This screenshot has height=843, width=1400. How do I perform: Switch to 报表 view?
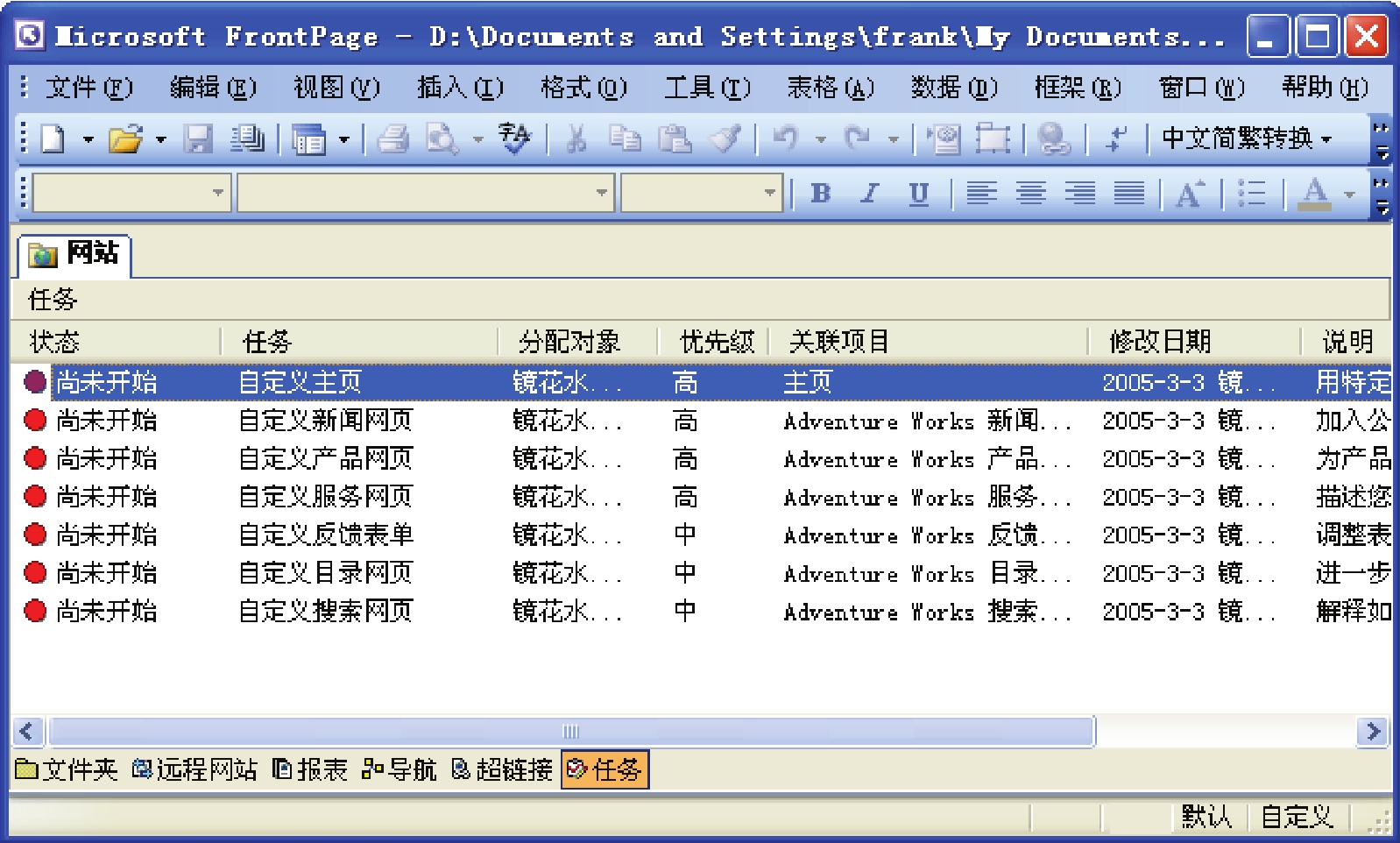[310, 769]
